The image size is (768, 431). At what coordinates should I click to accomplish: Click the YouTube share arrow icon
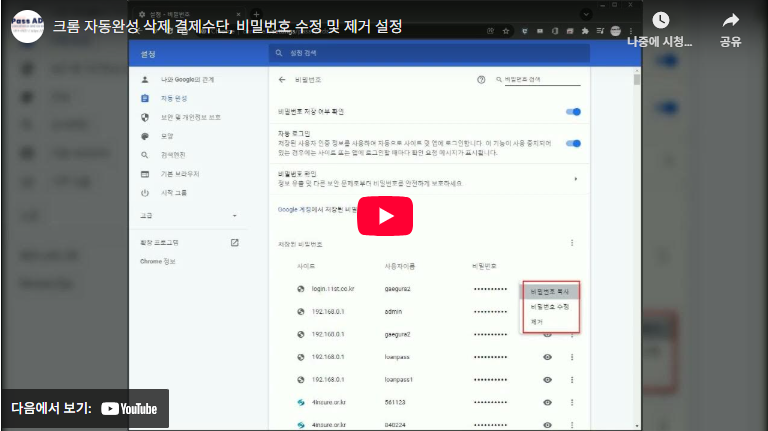(730, 20)
